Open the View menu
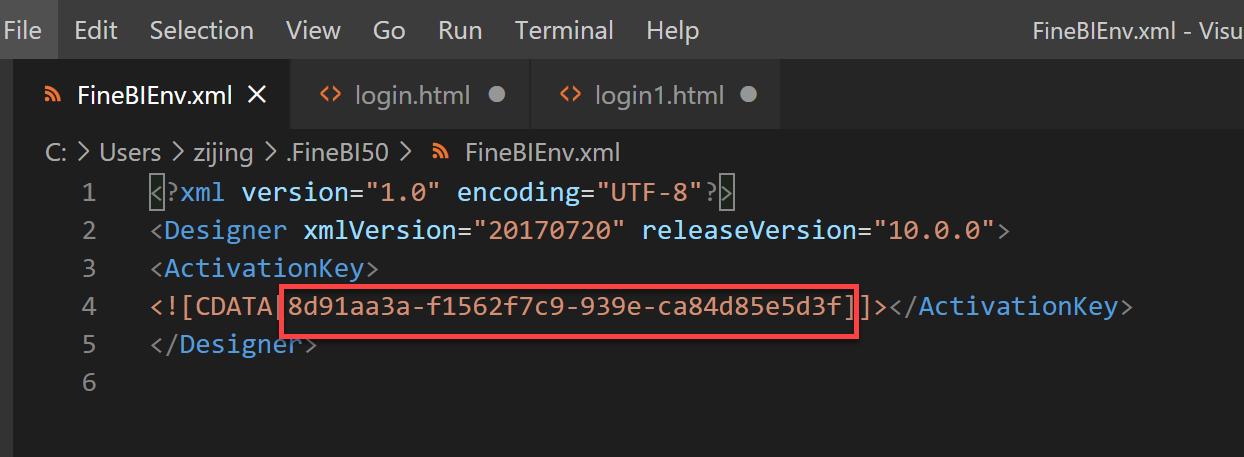This screenshot has height=457, width=1244. (x=313, y=30)
